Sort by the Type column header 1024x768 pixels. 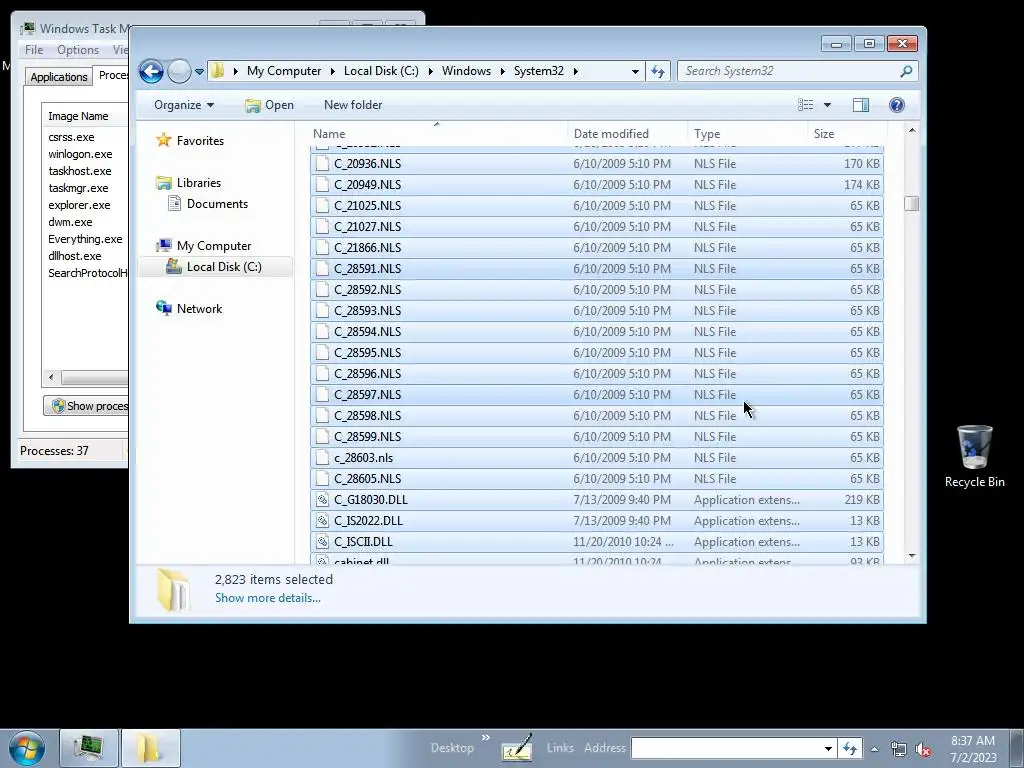747,134
